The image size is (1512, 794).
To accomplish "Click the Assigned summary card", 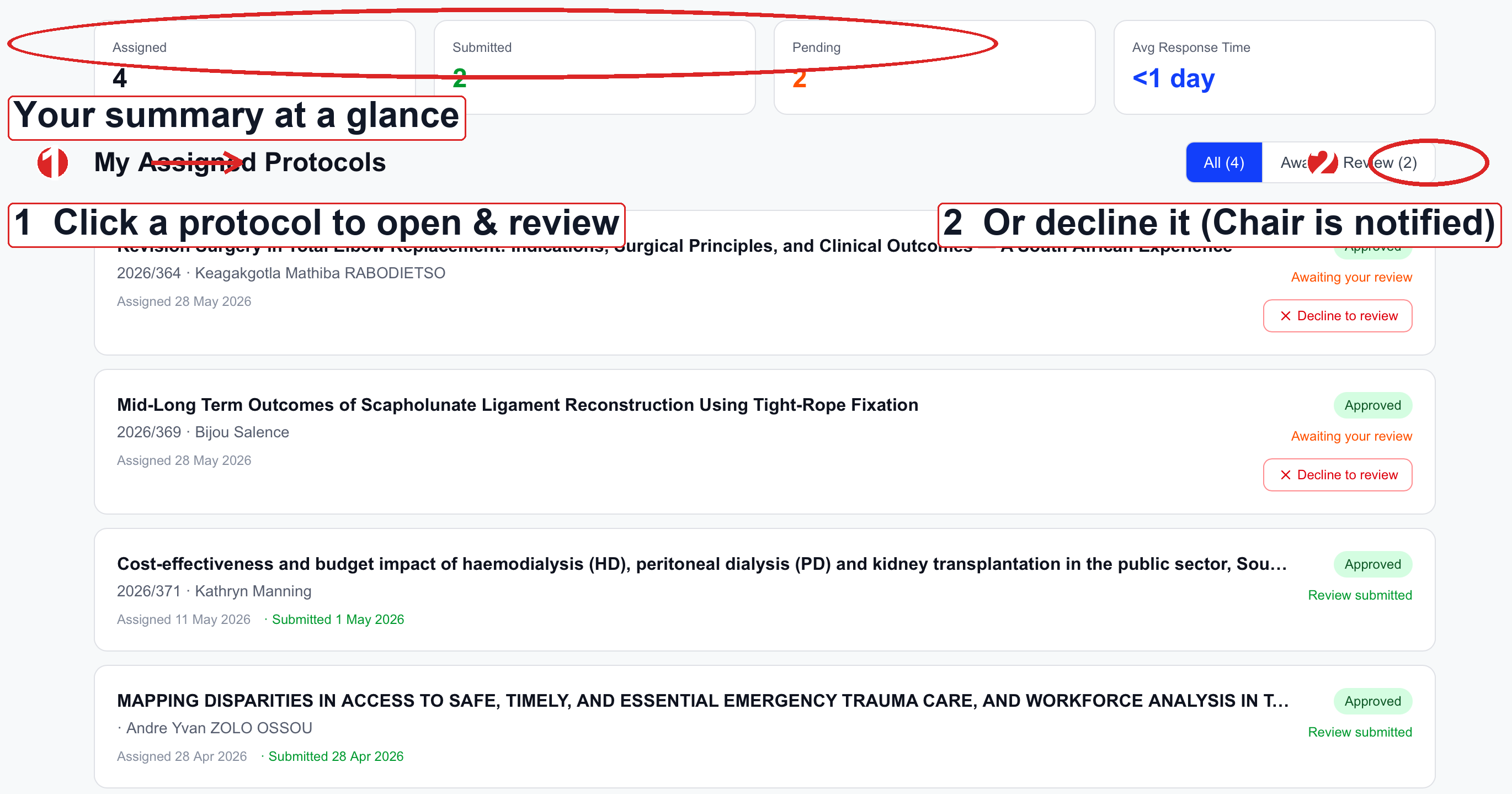I will click(255, 67).
